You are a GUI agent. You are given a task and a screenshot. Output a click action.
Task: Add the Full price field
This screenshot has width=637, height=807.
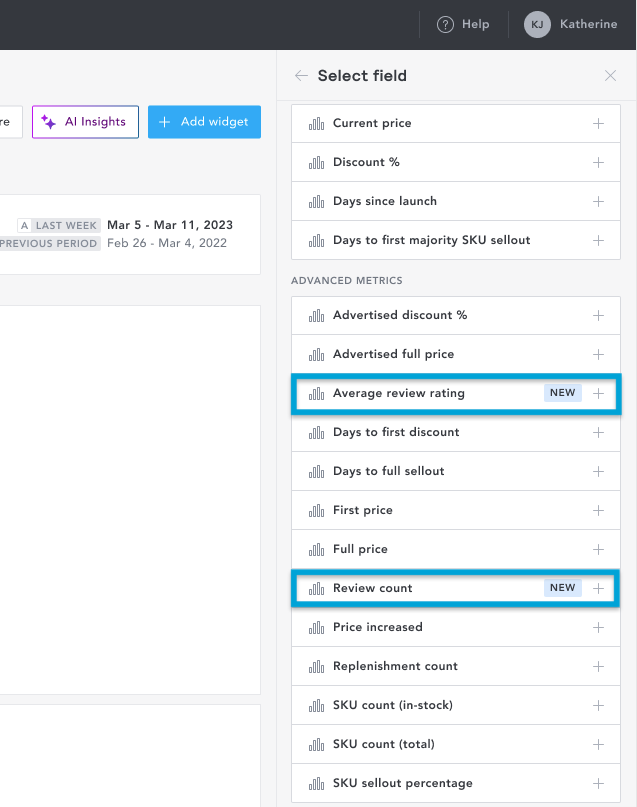point(598,550)
